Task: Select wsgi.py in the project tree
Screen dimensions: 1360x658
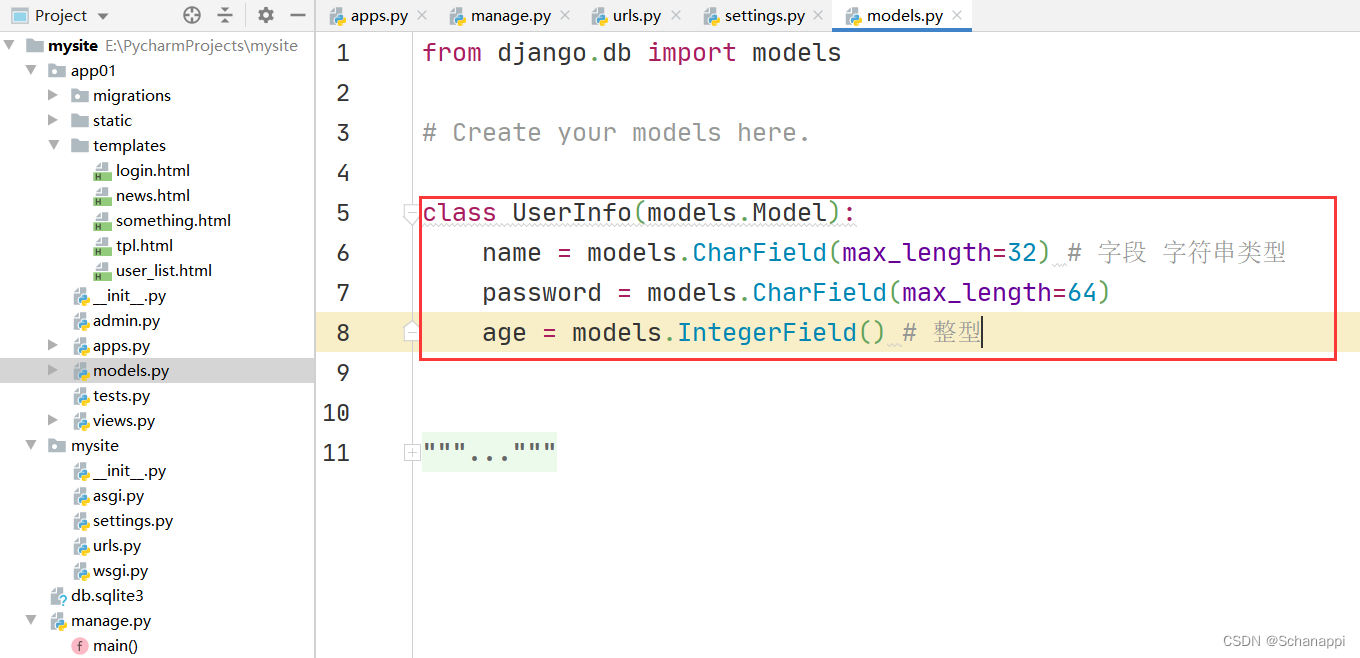Action: click(120, 570)
